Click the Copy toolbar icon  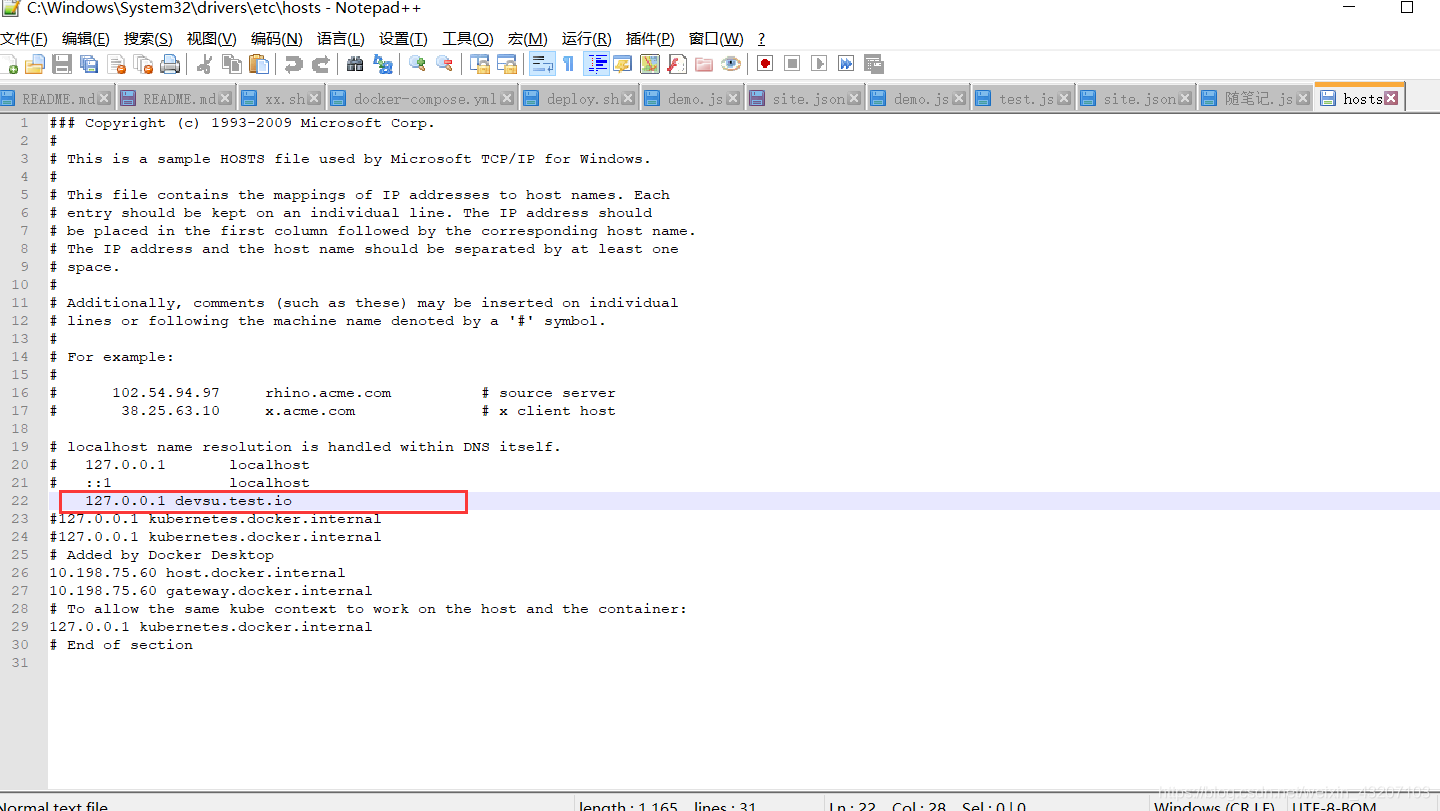[x=232, y=64]
